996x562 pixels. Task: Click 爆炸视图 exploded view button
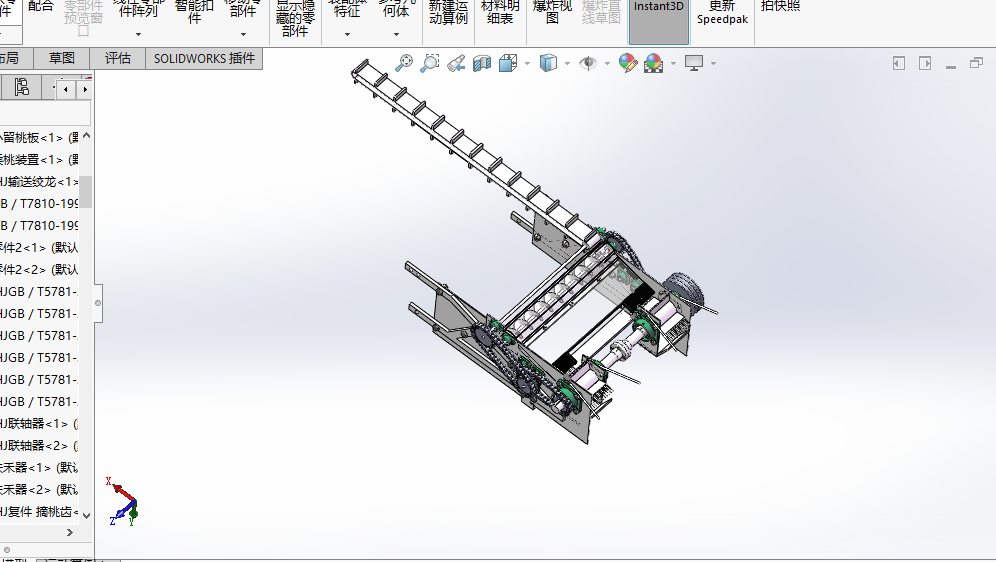pos(552,12)
